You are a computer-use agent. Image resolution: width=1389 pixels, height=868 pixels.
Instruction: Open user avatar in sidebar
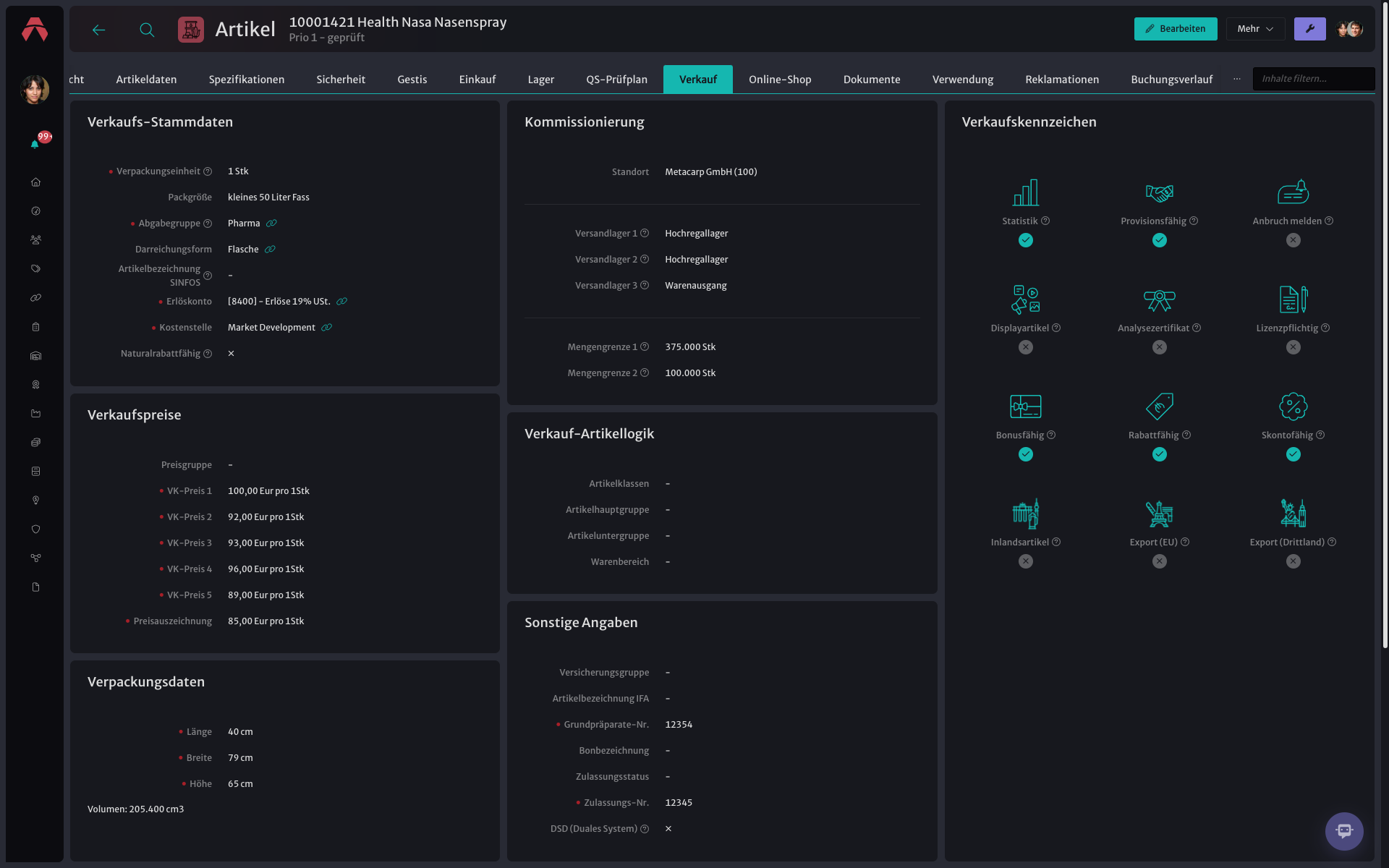tap(35, 90)
